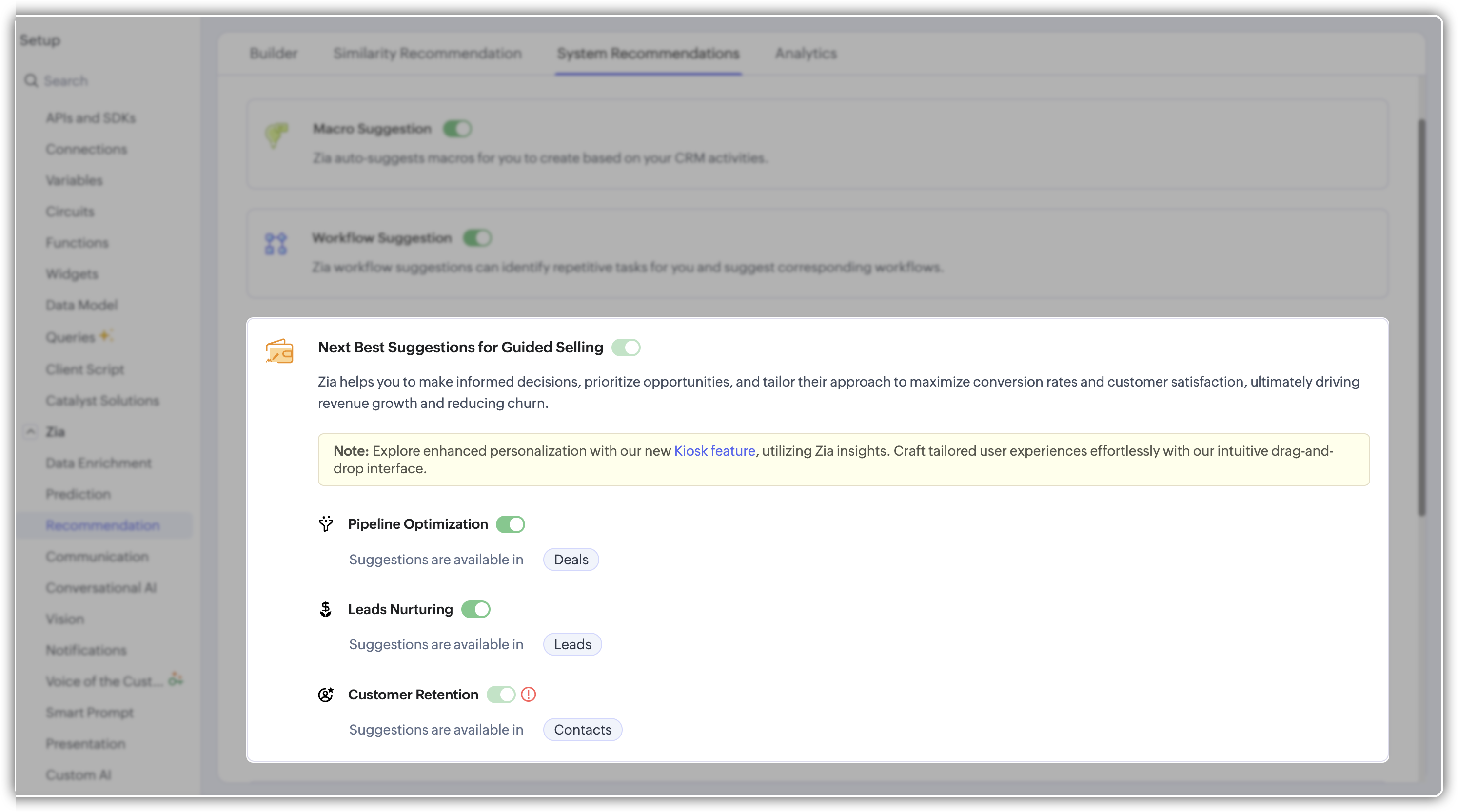Toggle Next Best Suggestions for Guided Selling
Viewport: 1458px width, 812px height.
coord(626,348)
